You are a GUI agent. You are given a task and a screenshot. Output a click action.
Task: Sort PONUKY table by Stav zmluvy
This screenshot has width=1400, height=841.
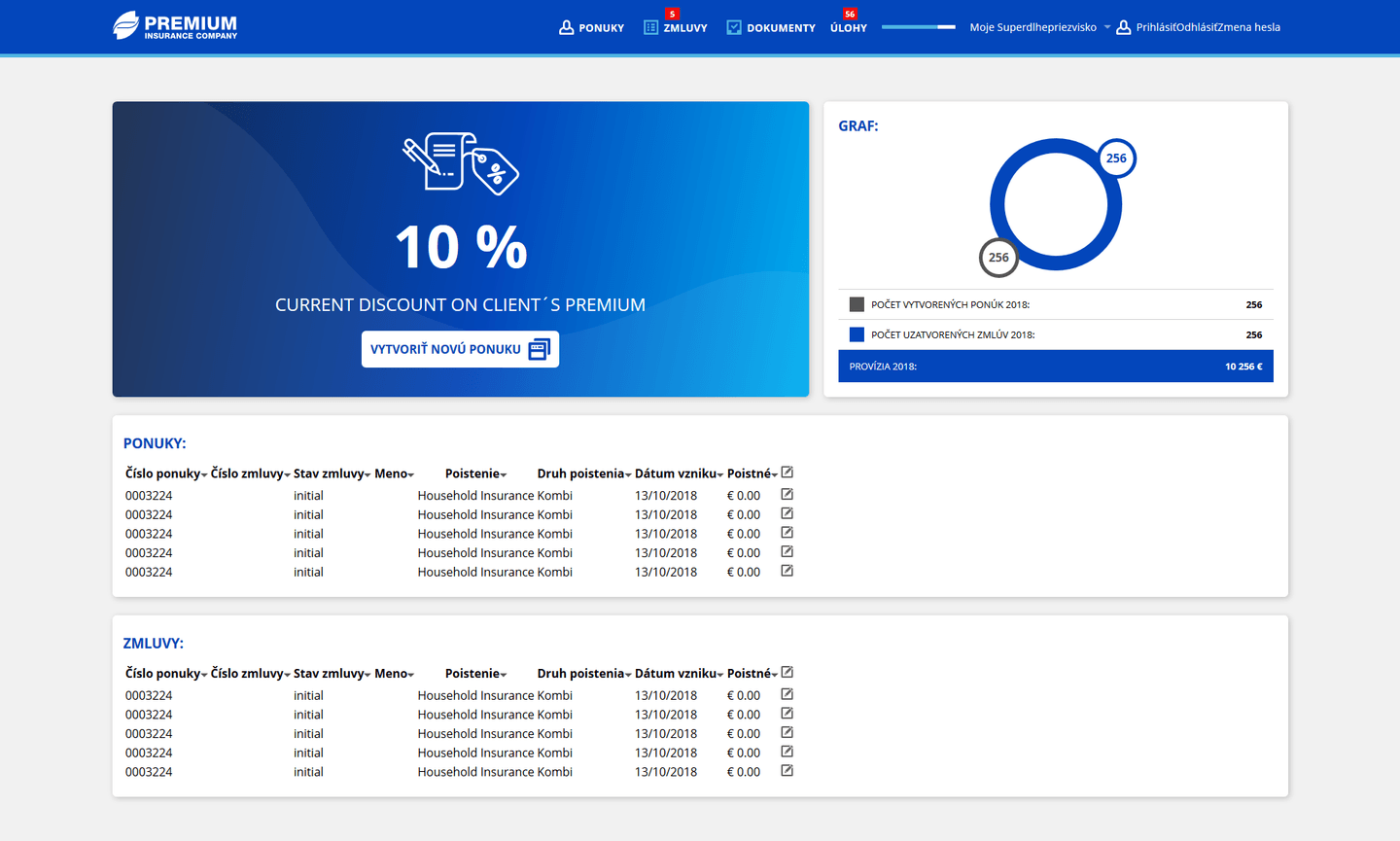pos(332,473)
